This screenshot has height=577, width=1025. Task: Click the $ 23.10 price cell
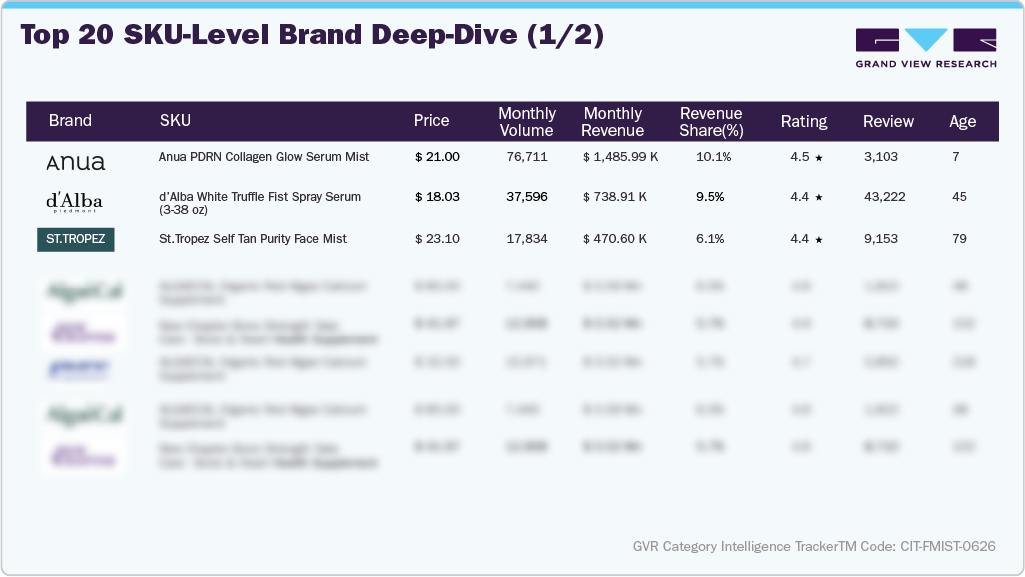pyautogui.click(x=437, y=239)
